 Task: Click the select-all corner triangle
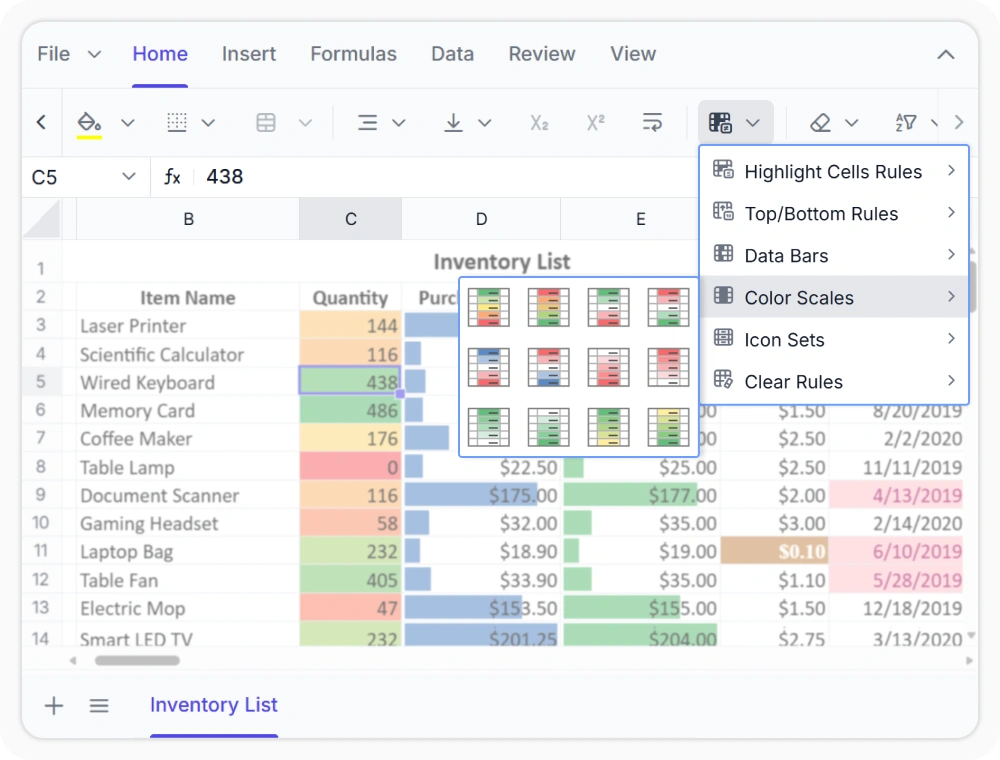tap(41, 219)
